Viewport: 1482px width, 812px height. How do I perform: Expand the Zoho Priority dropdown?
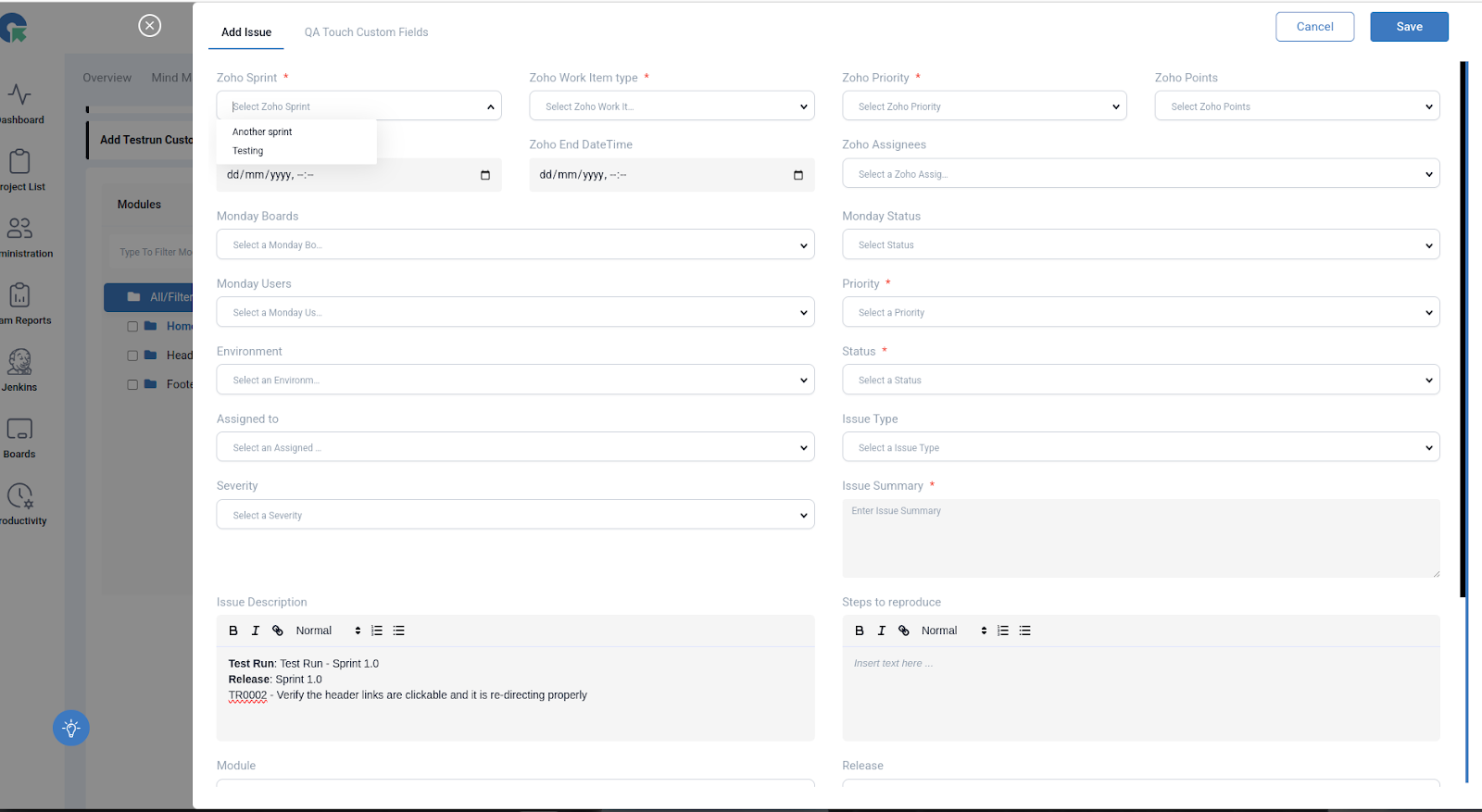coord(984,106)
